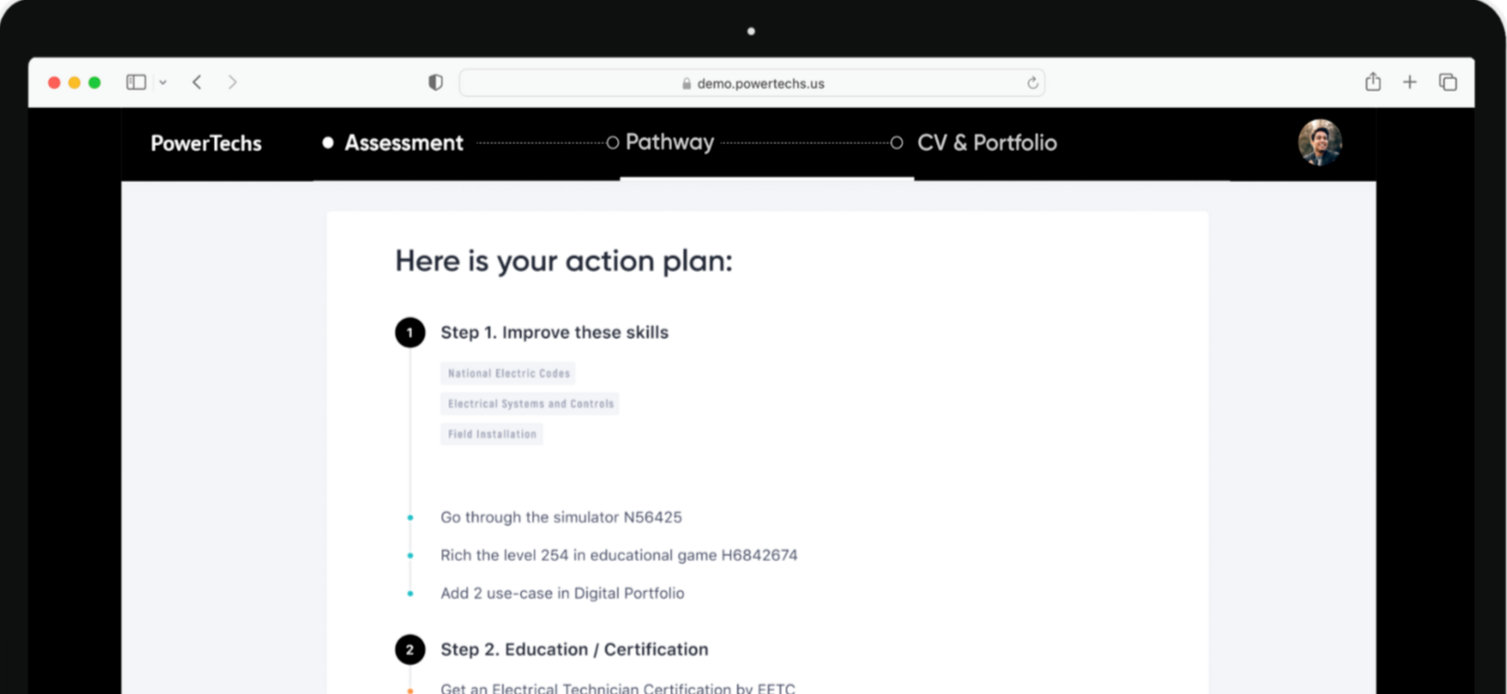Show all tabs using the tab overview icon
1507x694 pixels.
click(x=1447, y=82)
